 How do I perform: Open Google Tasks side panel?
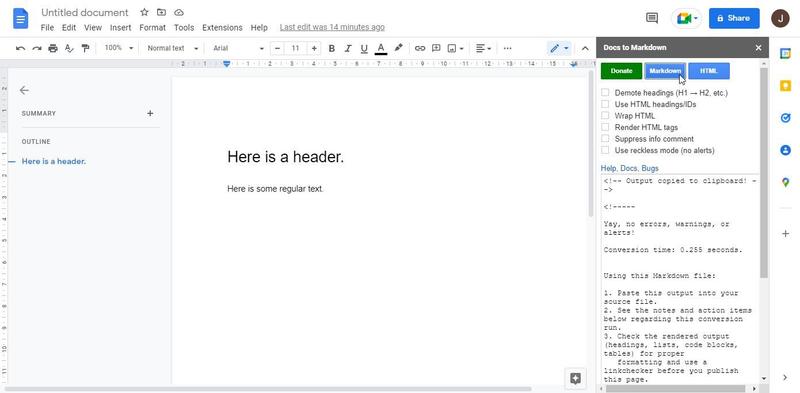coord(785,118)
